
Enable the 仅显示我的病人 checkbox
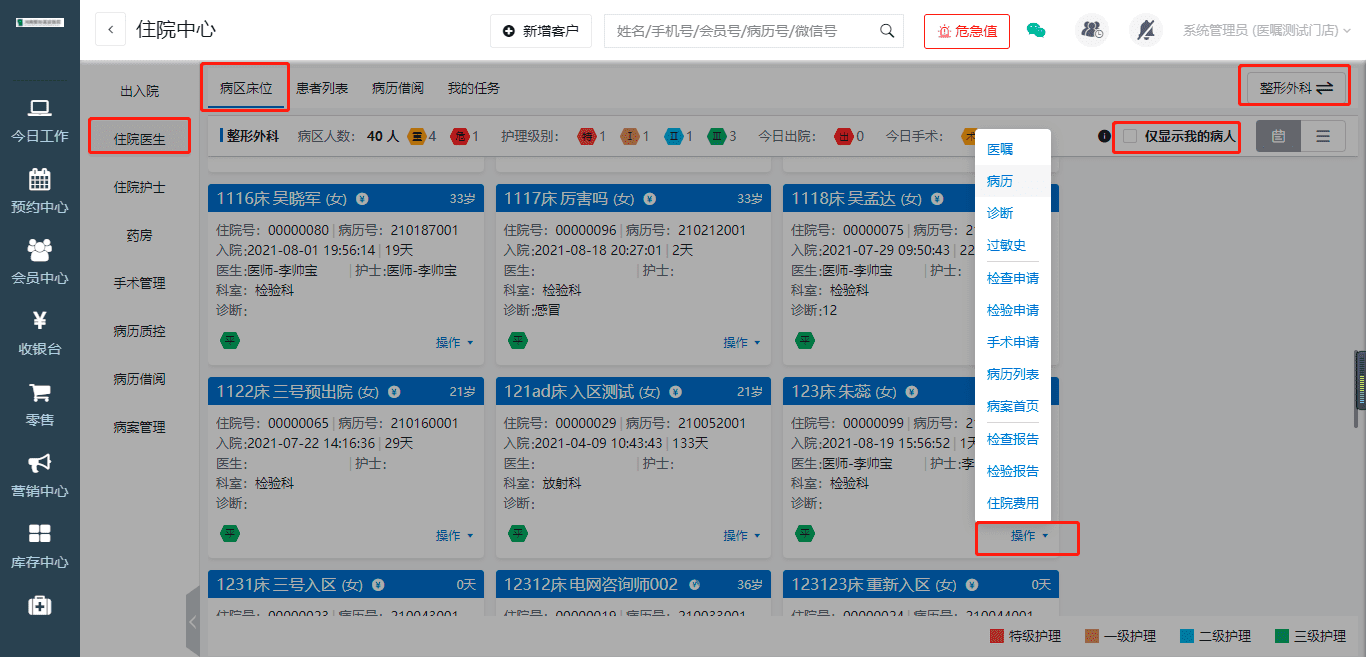pos(1130,136)
